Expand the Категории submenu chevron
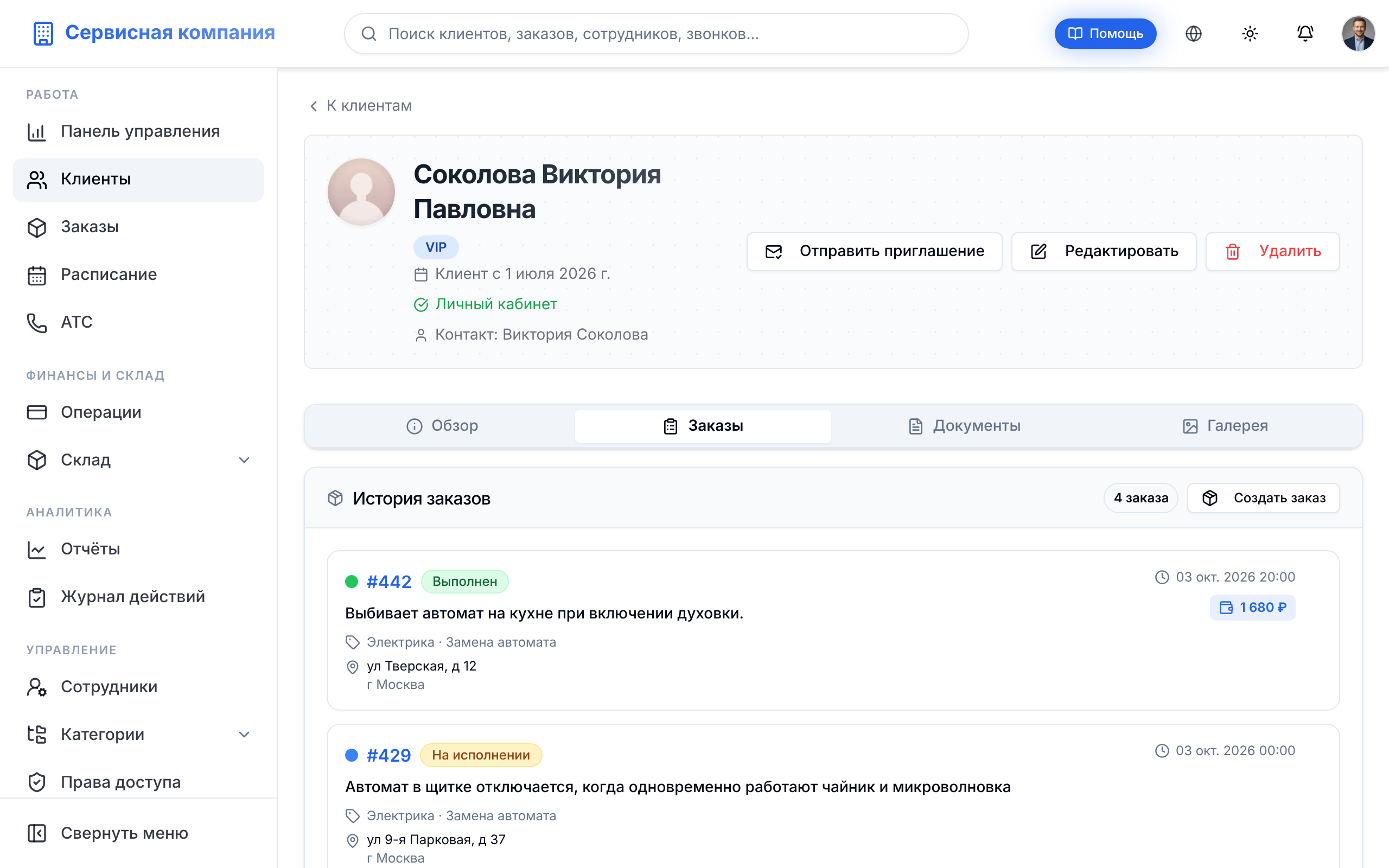 point(244,734)
